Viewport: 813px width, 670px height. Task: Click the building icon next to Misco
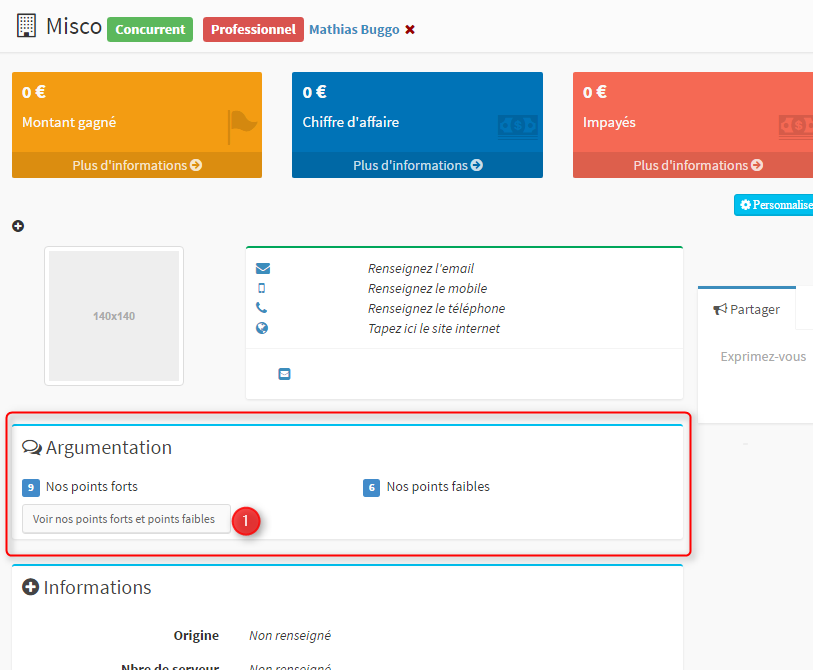[x=26, y=25]
